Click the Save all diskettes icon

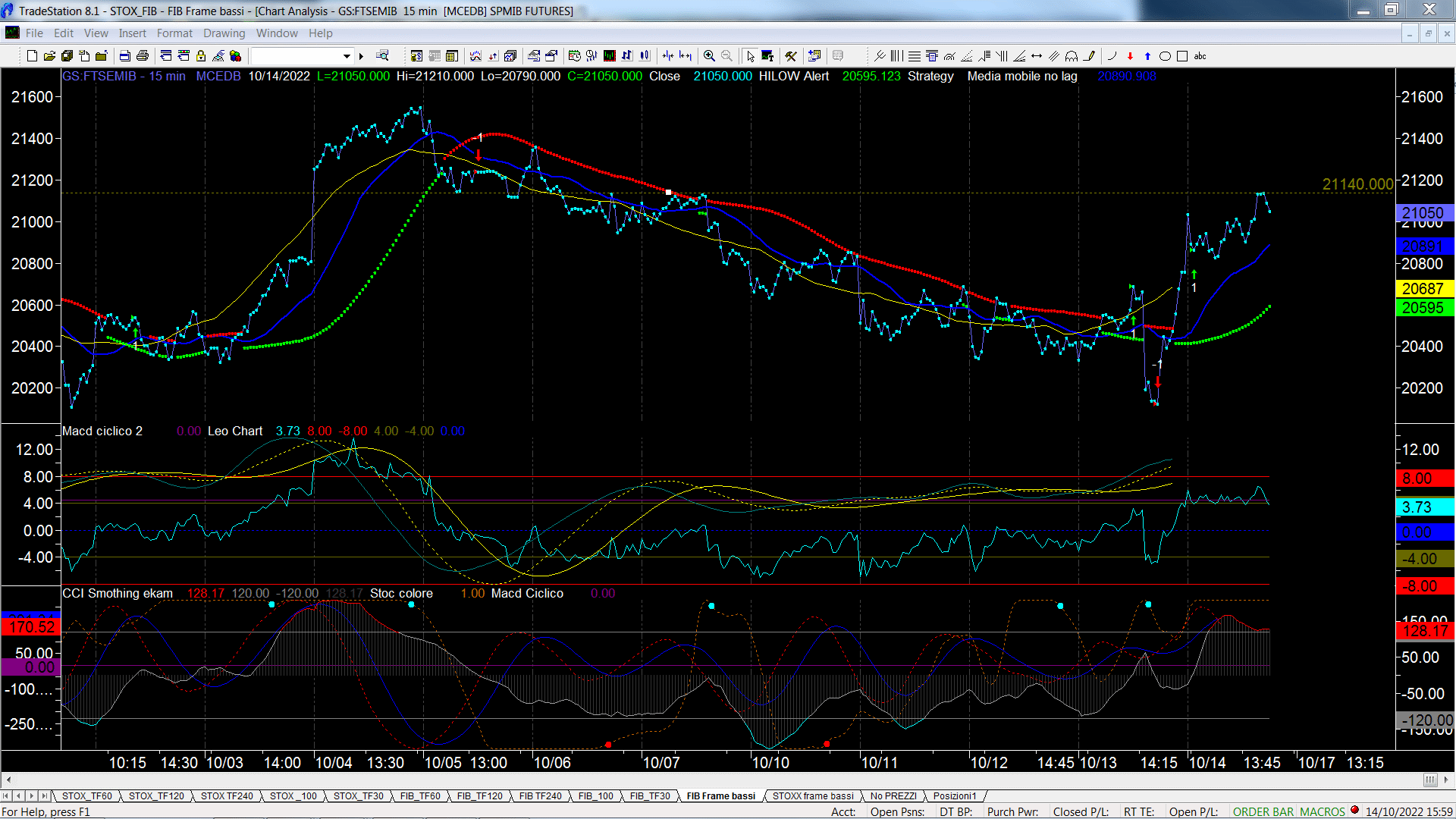click(x=67, y=56)
